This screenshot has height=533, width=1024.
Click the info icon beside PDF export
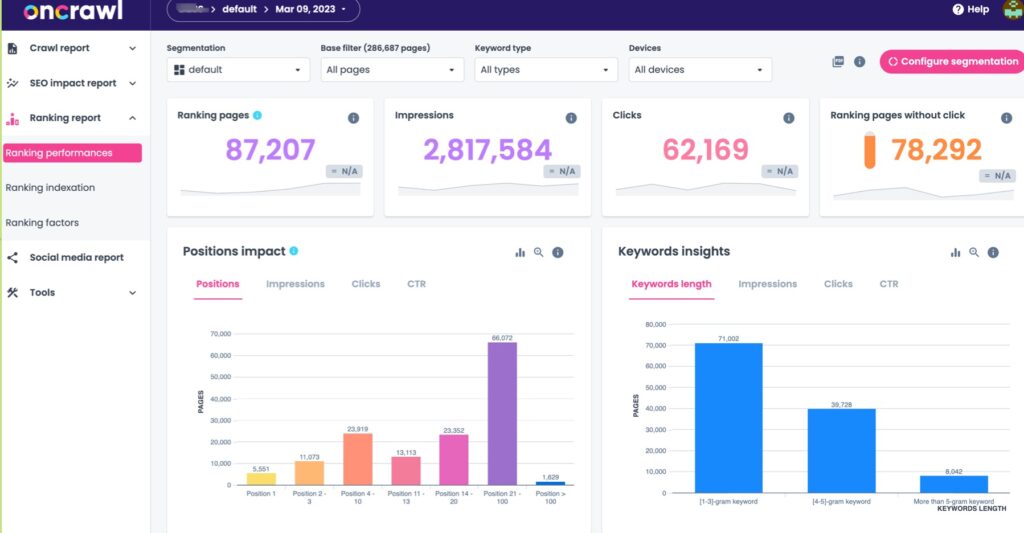coord(859,62)
